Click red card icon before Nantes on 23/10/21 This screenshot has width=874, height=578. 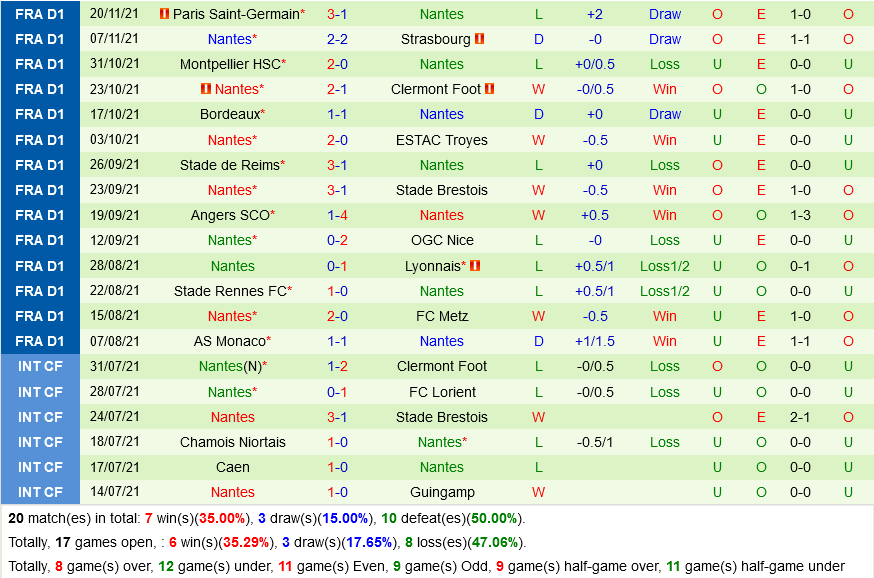(206, 89)
